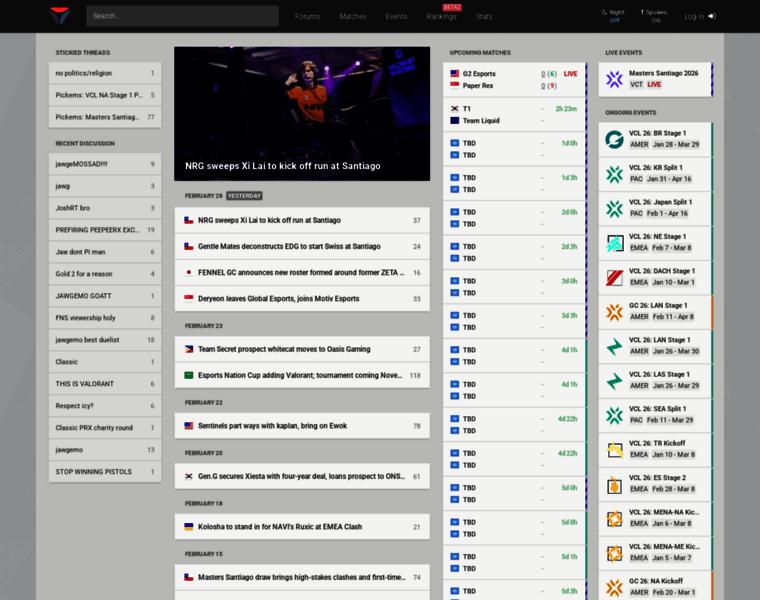This screenshot has height=600, width=760.
Task: Open VCL 26: TR Kickoff logo
Action: pyautogui.click(x=614, y=449)
